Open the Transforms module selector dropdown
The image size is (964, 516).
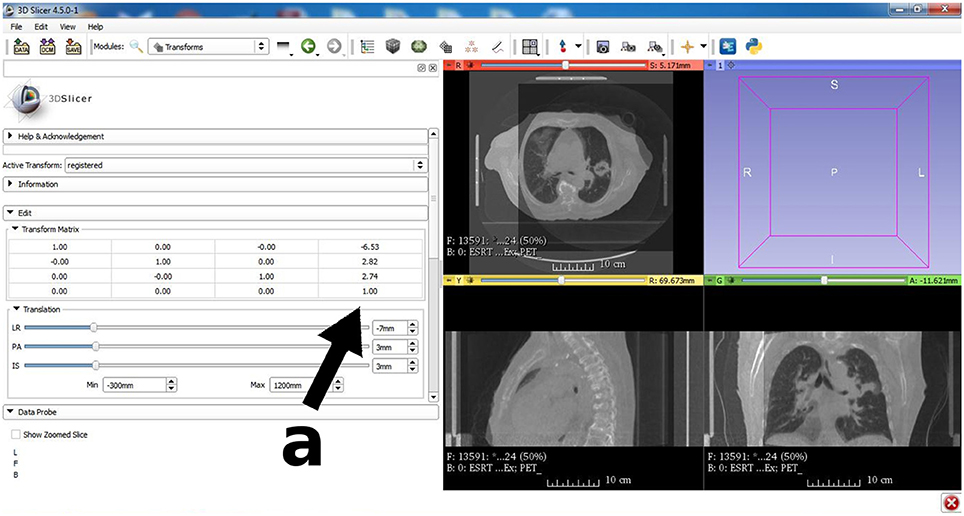point(208,47)
